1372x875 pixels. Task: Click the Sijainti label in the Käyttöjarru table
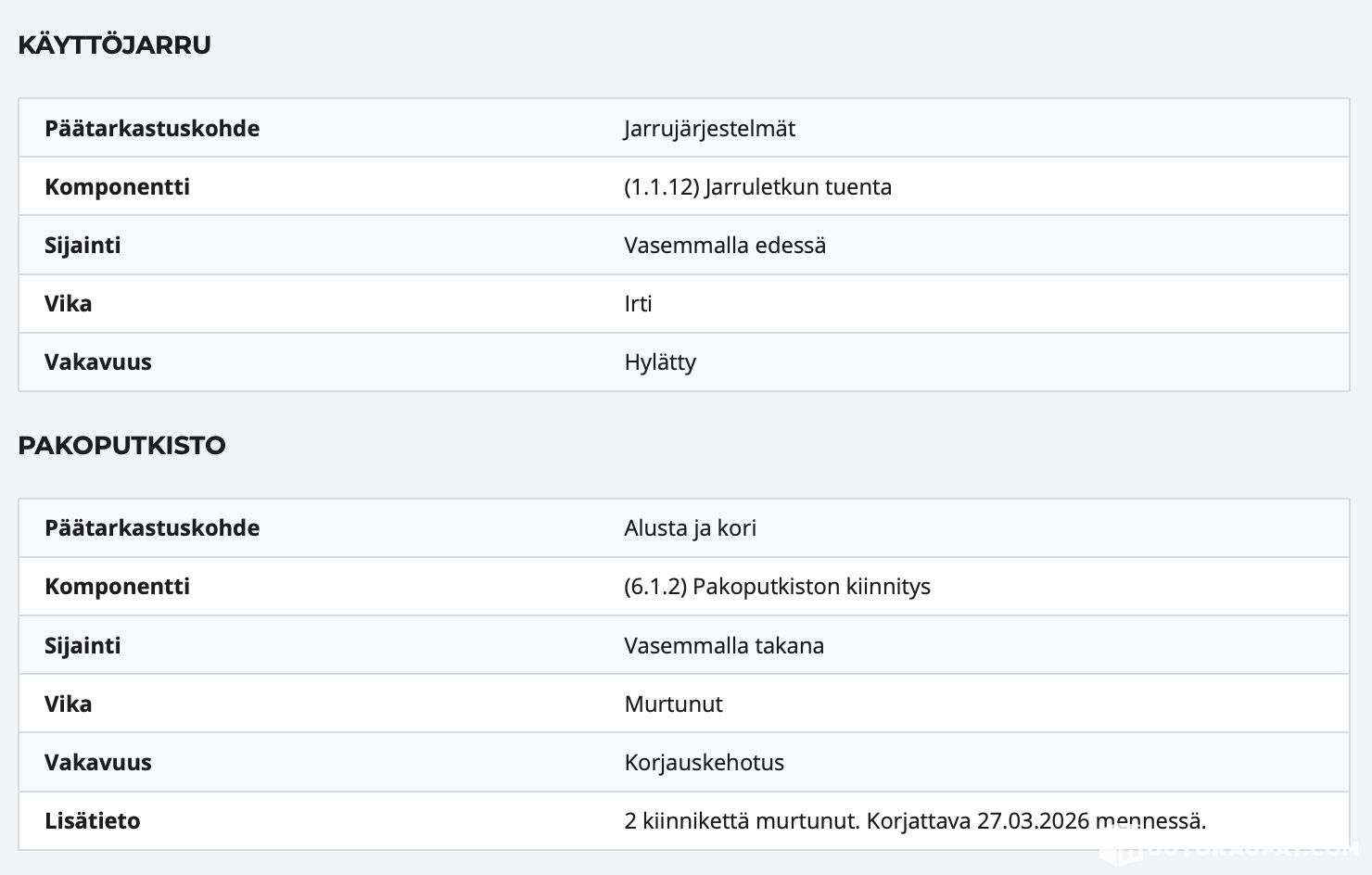(83, 245)
